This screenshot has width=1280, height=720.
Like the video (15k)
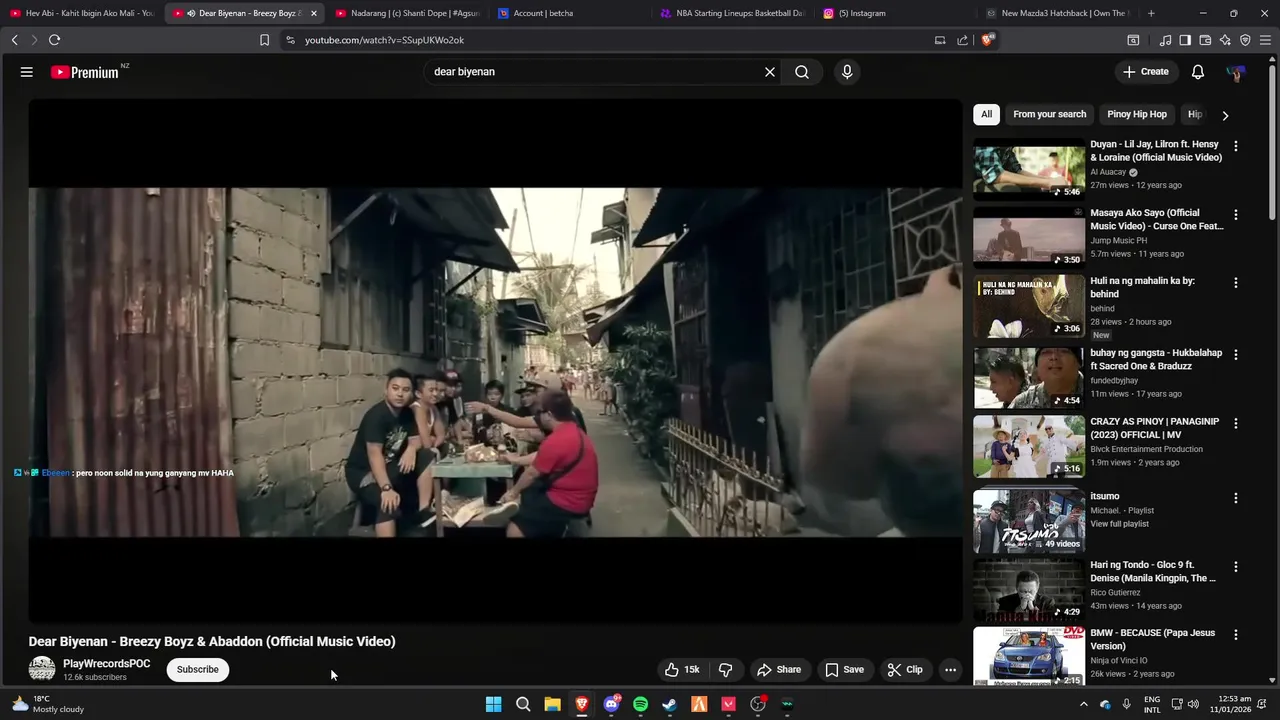coord(682,670)
